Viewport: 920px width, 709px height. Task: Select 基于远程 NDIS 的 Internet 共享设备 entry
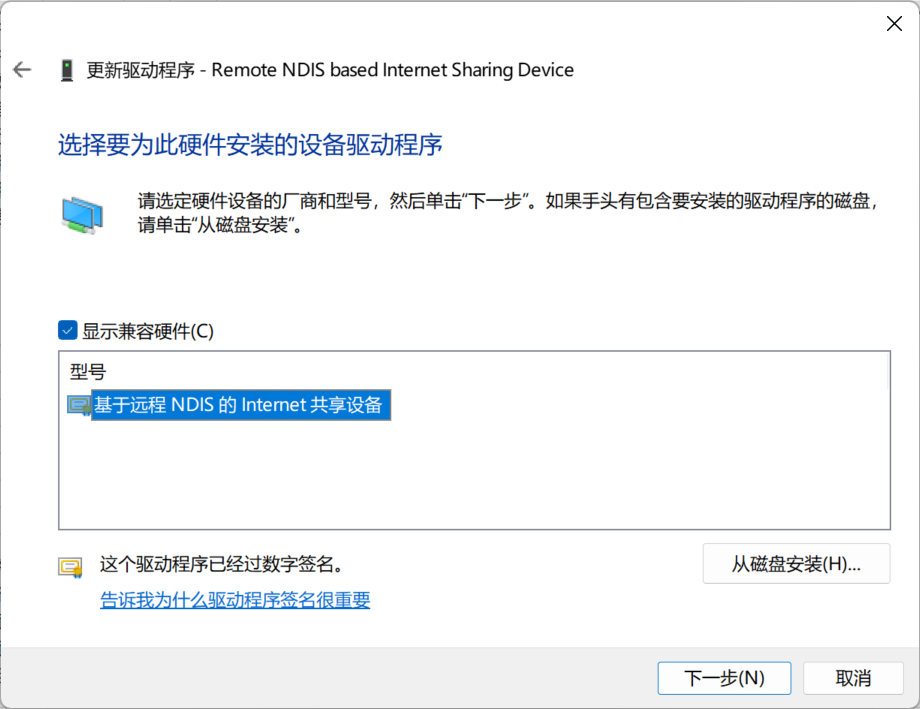point(241,405)
